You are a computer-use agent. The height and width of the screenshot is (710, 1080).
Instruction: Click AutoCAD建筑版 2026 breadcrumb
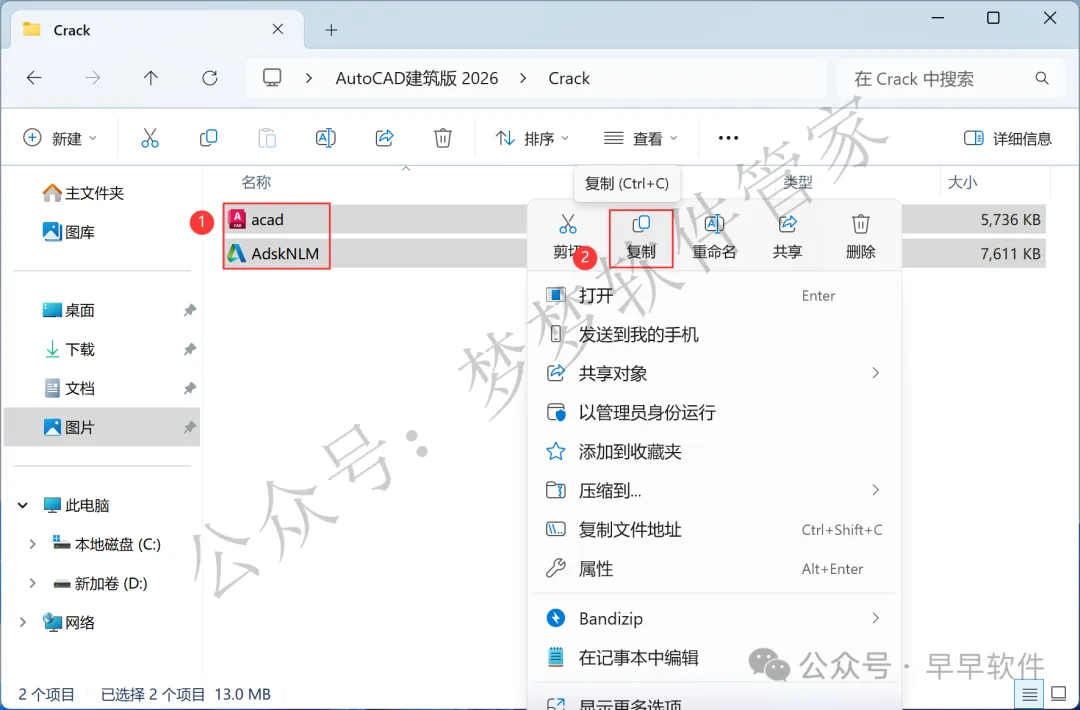pyautogui.click(x=417, y=79)
